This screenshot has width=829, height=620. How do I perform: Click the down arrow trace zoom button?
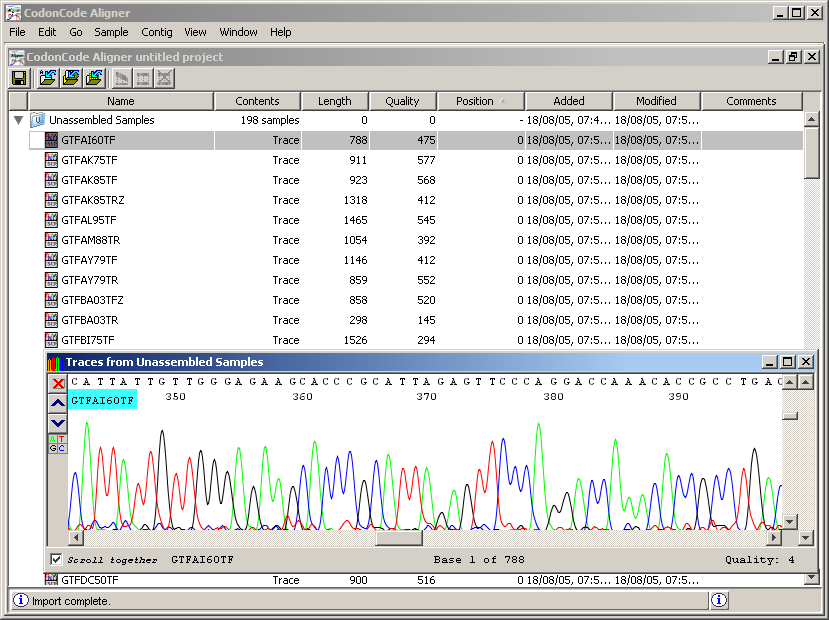point(58,423)
